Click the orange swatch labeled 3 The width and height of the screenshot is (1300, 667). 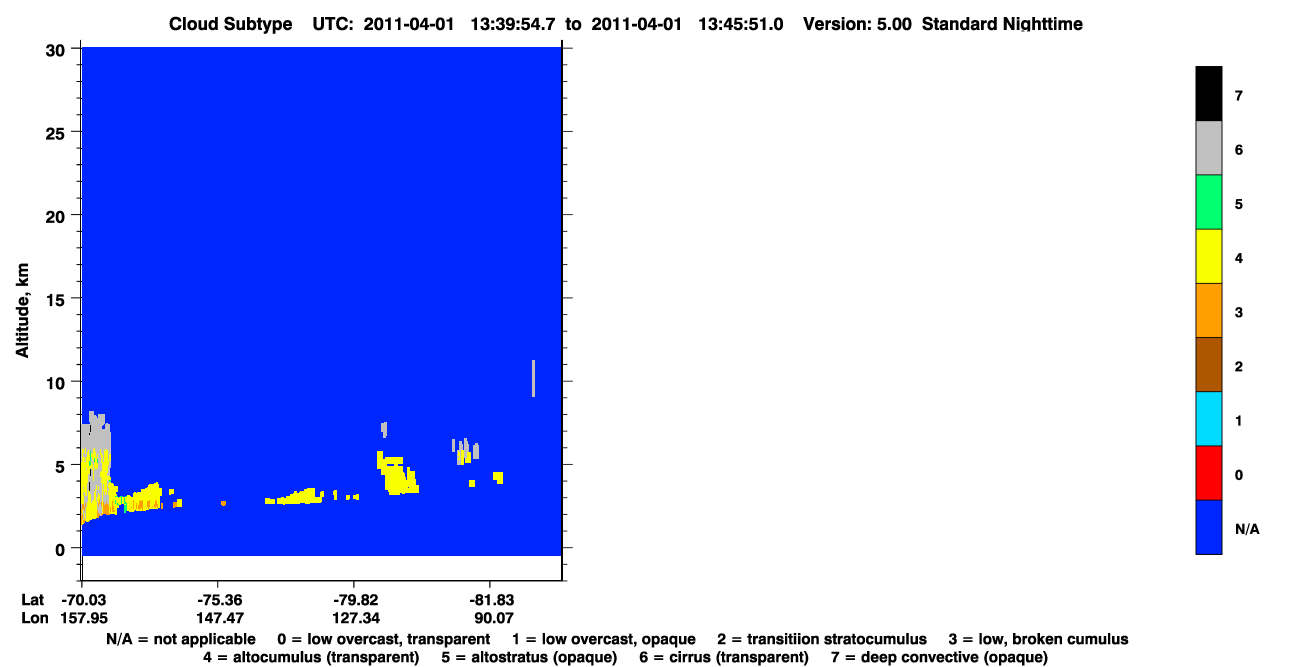(x=1208, y=310)
